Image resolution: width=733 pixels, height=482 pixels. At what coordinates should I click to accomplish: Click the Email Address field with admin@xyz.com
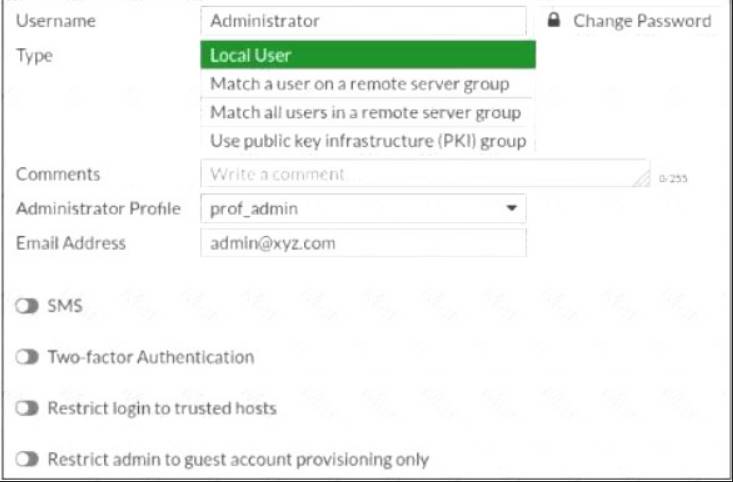coord(362,243)
